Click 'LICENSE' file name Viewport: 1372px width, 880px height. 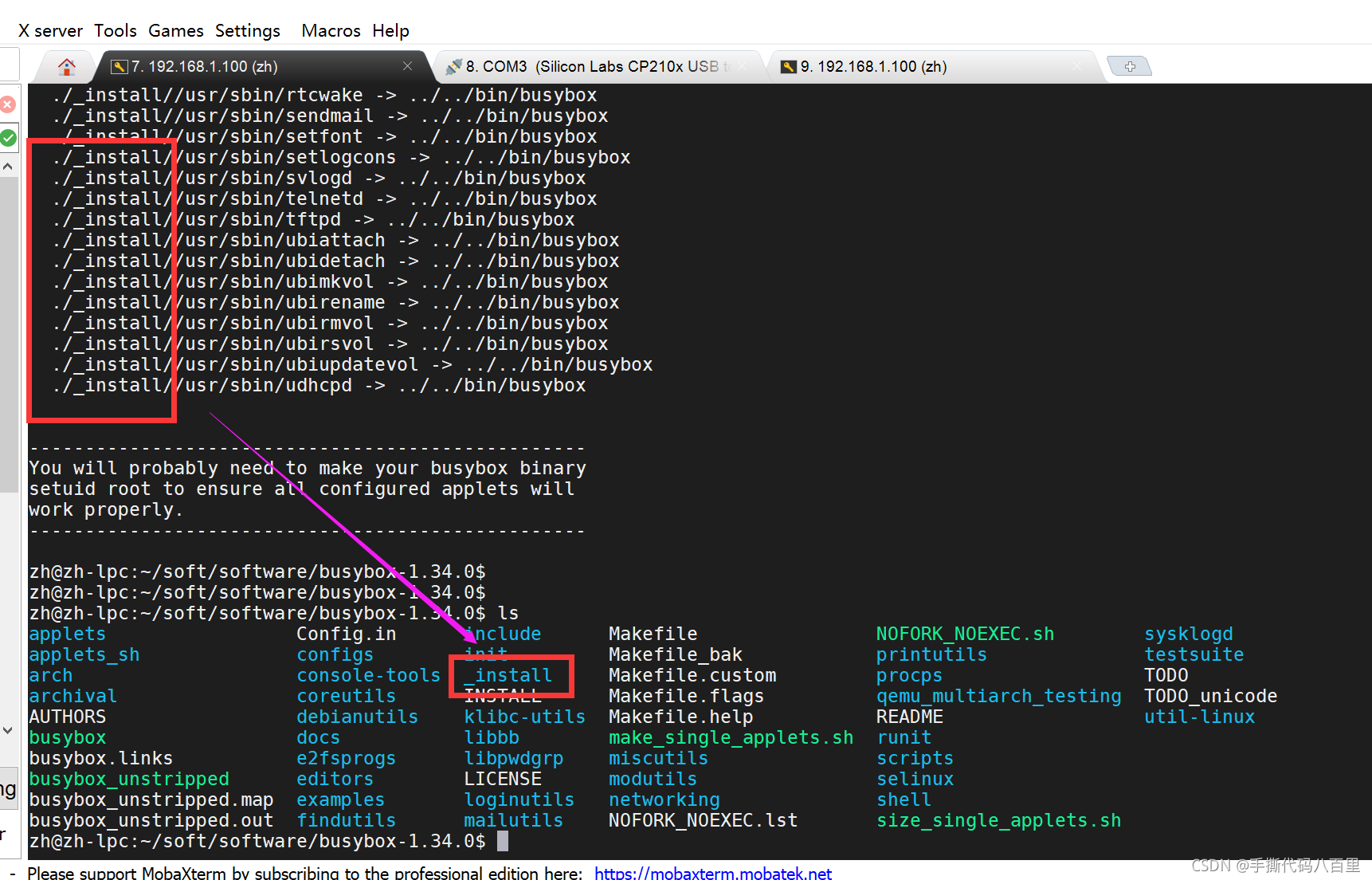coord(503,779)
